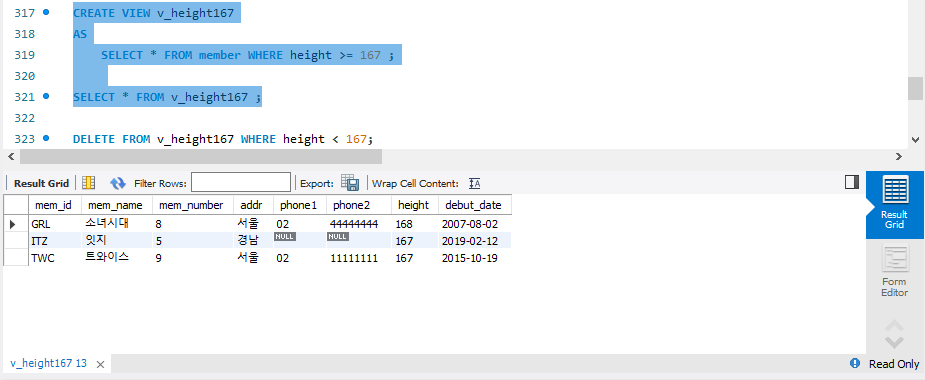Click the horizontal scrollbar right arrow
The width and height of the screenshot is (925, 380).
[x=898, y=156]
